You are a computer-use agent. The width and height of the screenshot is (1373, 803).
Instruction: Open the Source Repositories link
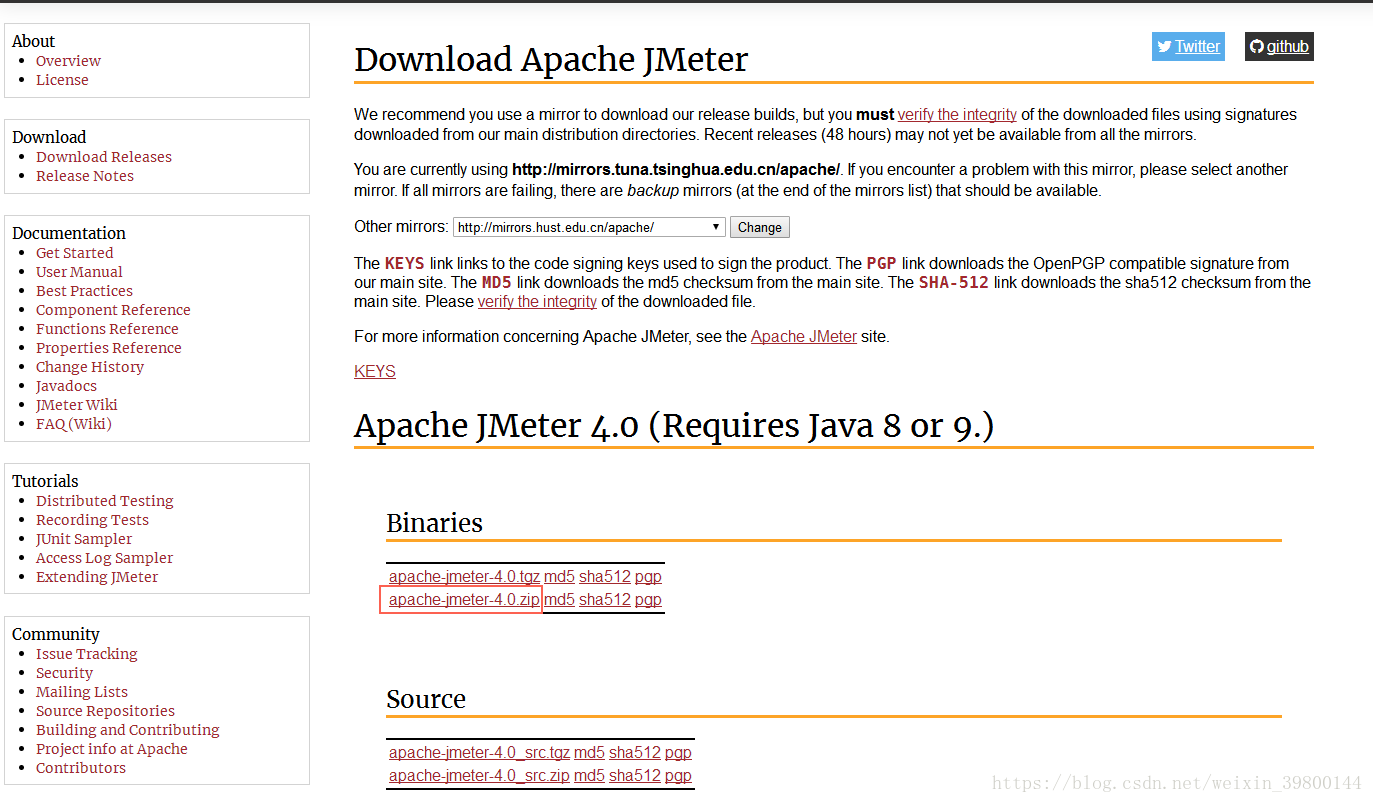point(105,711)
